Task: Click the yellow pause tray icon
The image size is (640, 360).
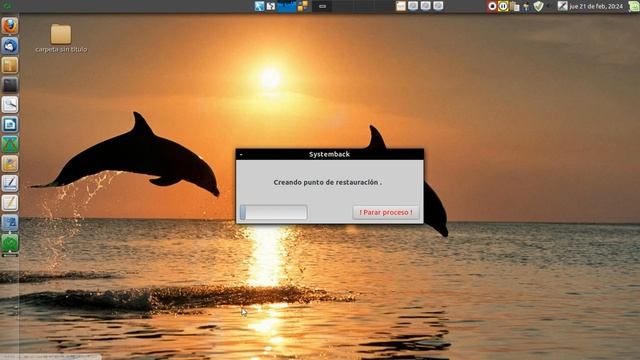Action: (x=503, y=6)
